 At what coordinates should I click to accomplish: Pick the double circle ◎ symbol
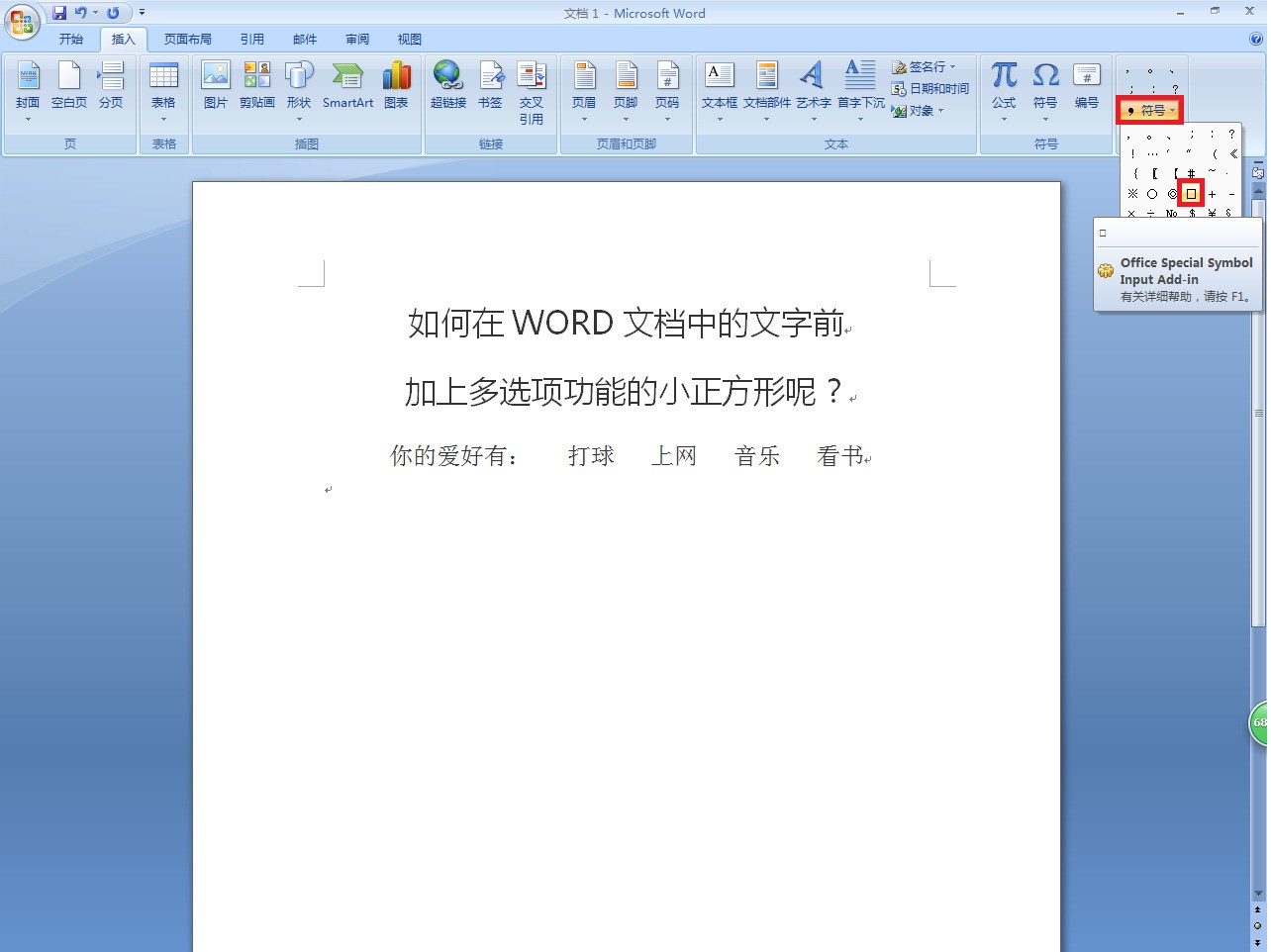click(x=1172, y=194)
